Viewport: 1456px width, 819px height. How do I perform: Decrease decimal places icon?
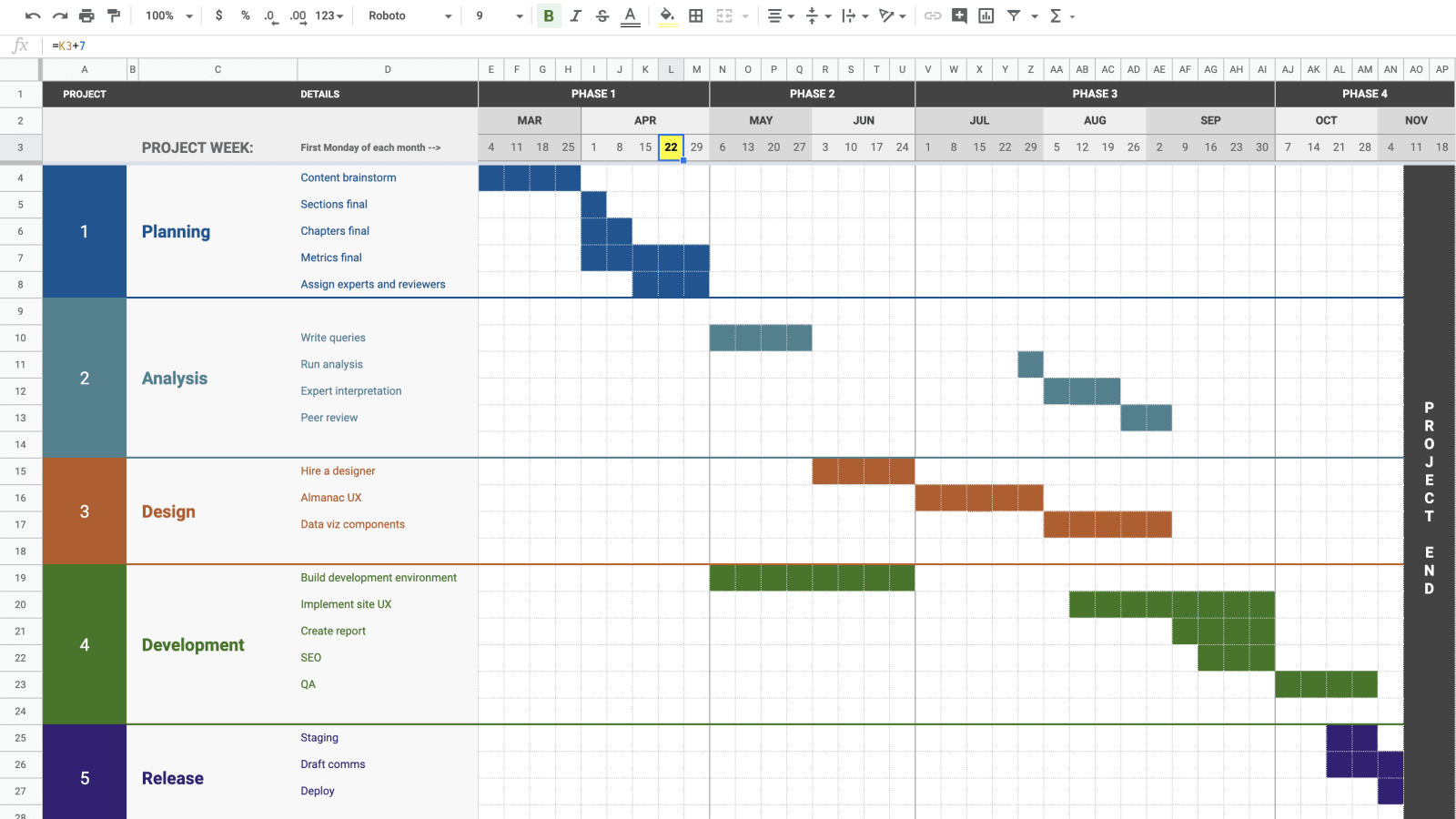tap(270, 15)
